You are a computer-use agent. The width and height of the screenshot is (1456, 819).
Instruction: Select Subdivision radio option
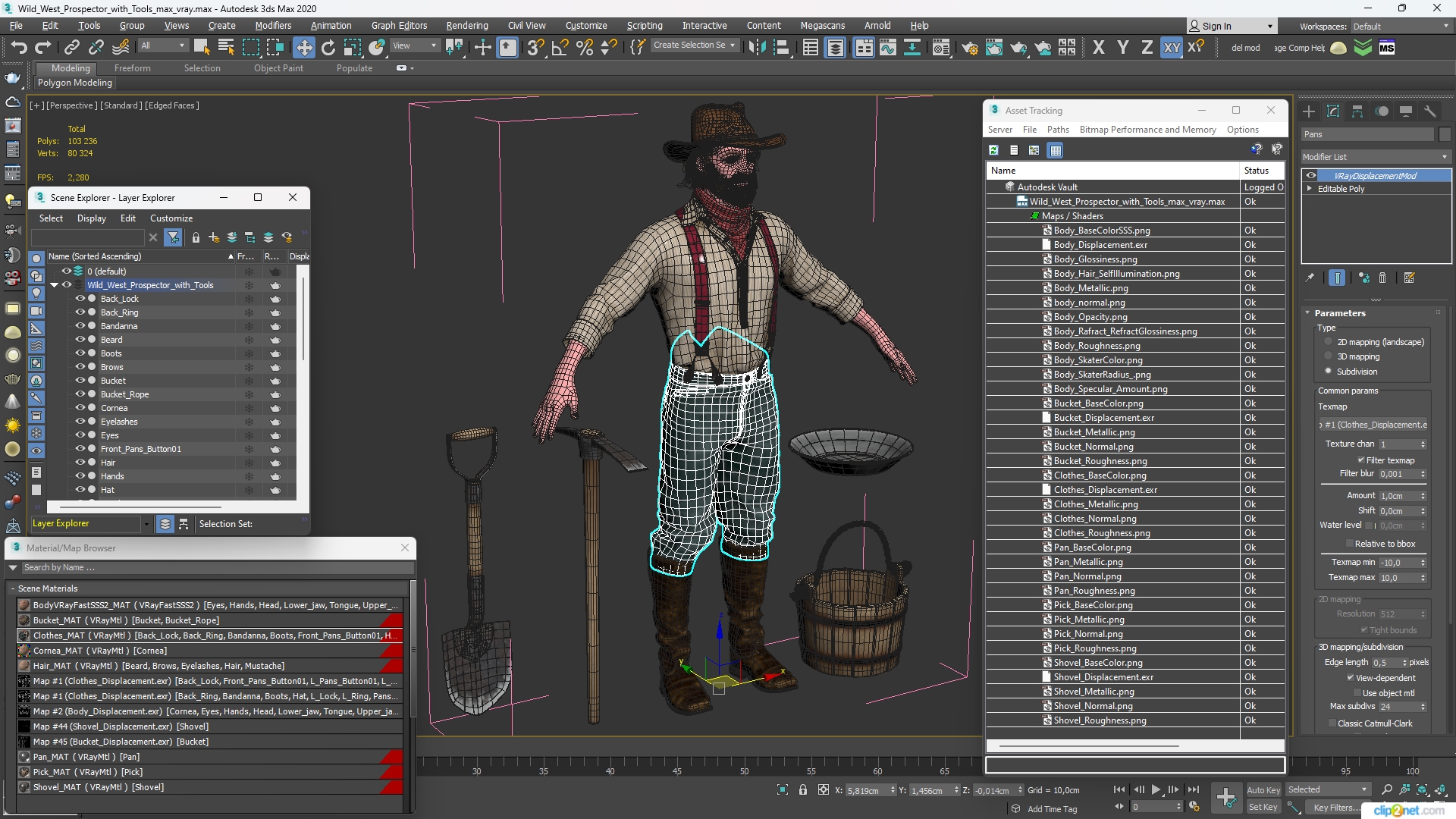click(x=1328, y=371)
